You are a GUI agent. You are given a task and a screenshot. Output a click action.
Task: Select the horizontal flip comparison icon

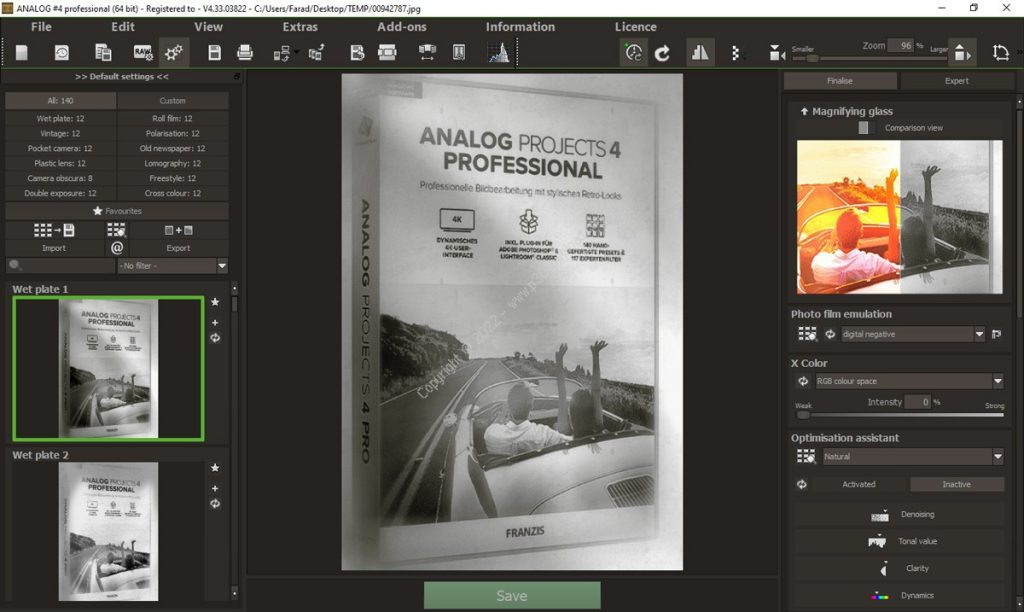(700, 51)
